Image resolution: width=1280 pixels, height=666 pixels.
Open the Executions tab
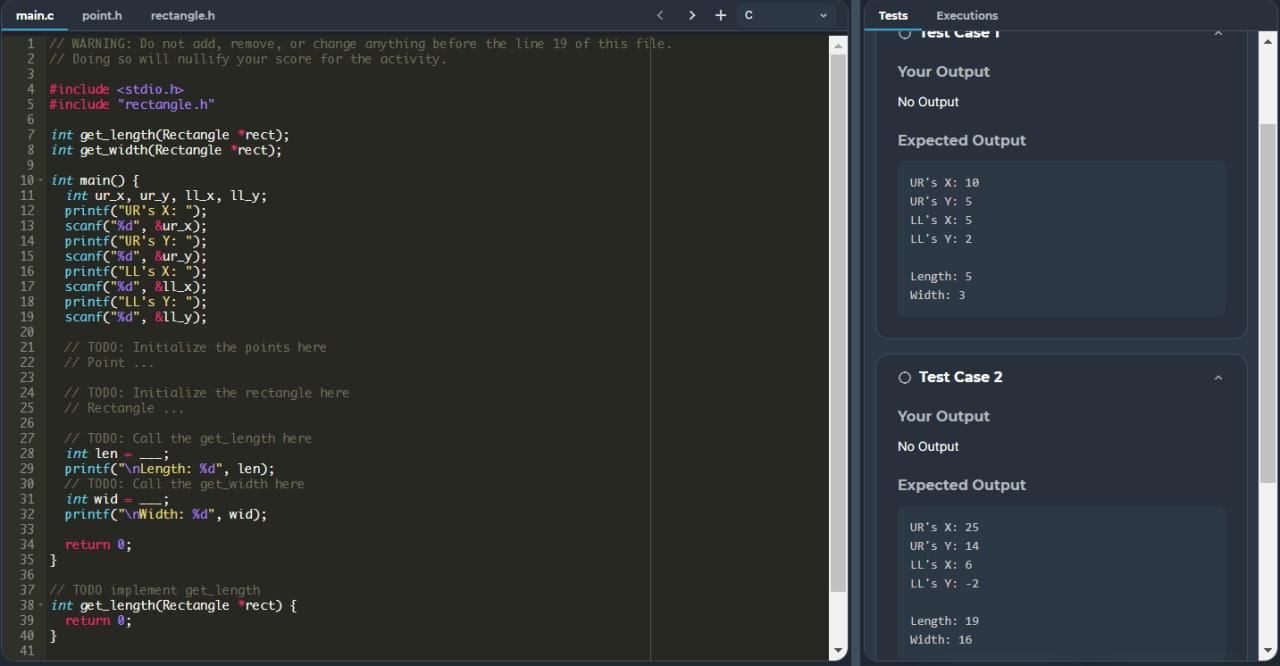coord(966,15)
